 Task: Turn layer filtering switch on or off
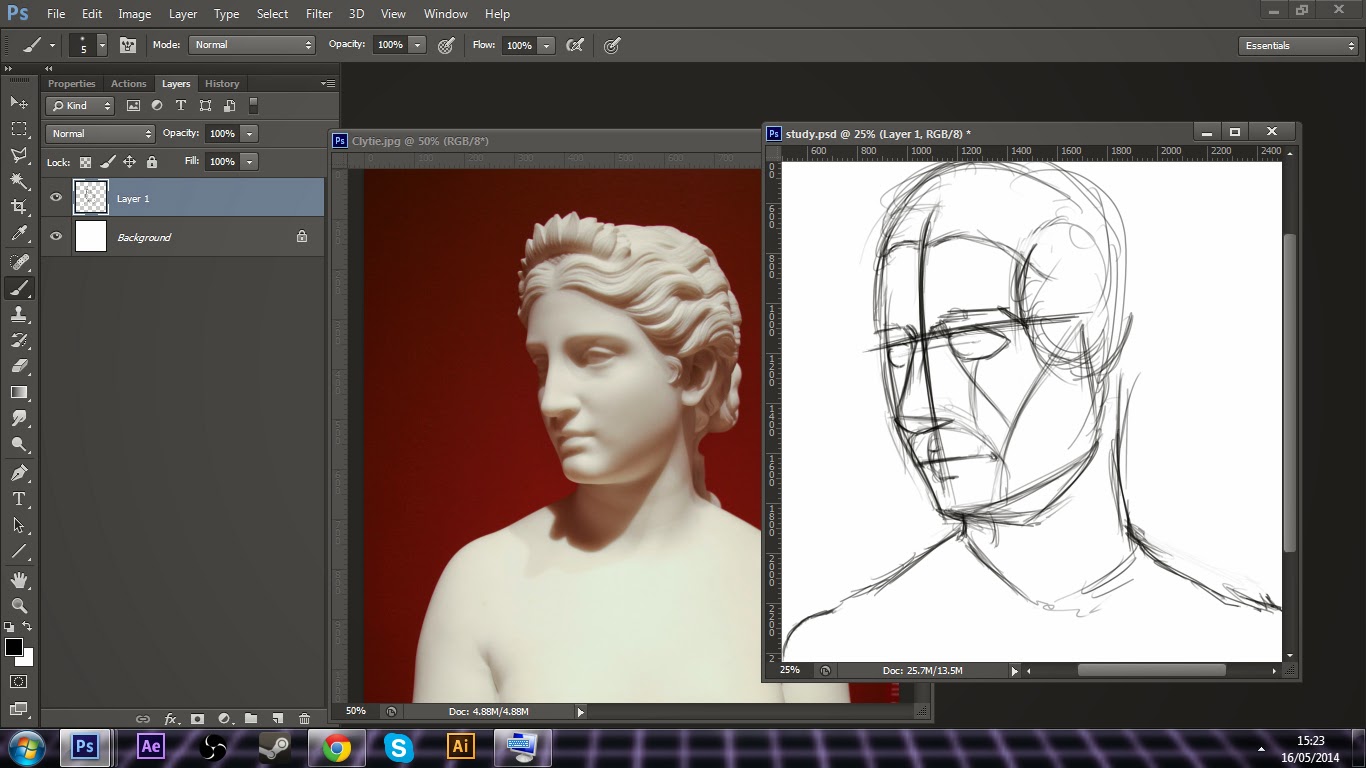coord(253,105)
